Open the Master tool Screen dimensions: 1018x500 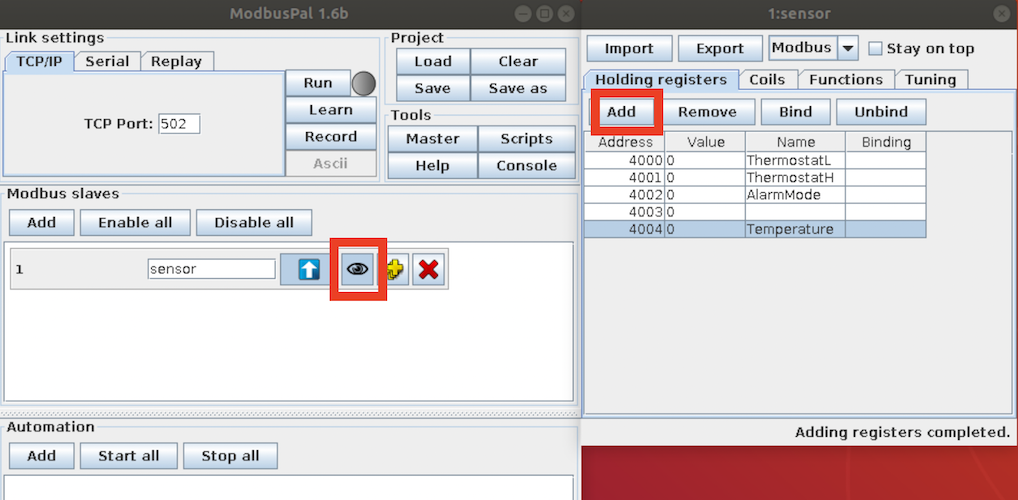tap(432, 139)
